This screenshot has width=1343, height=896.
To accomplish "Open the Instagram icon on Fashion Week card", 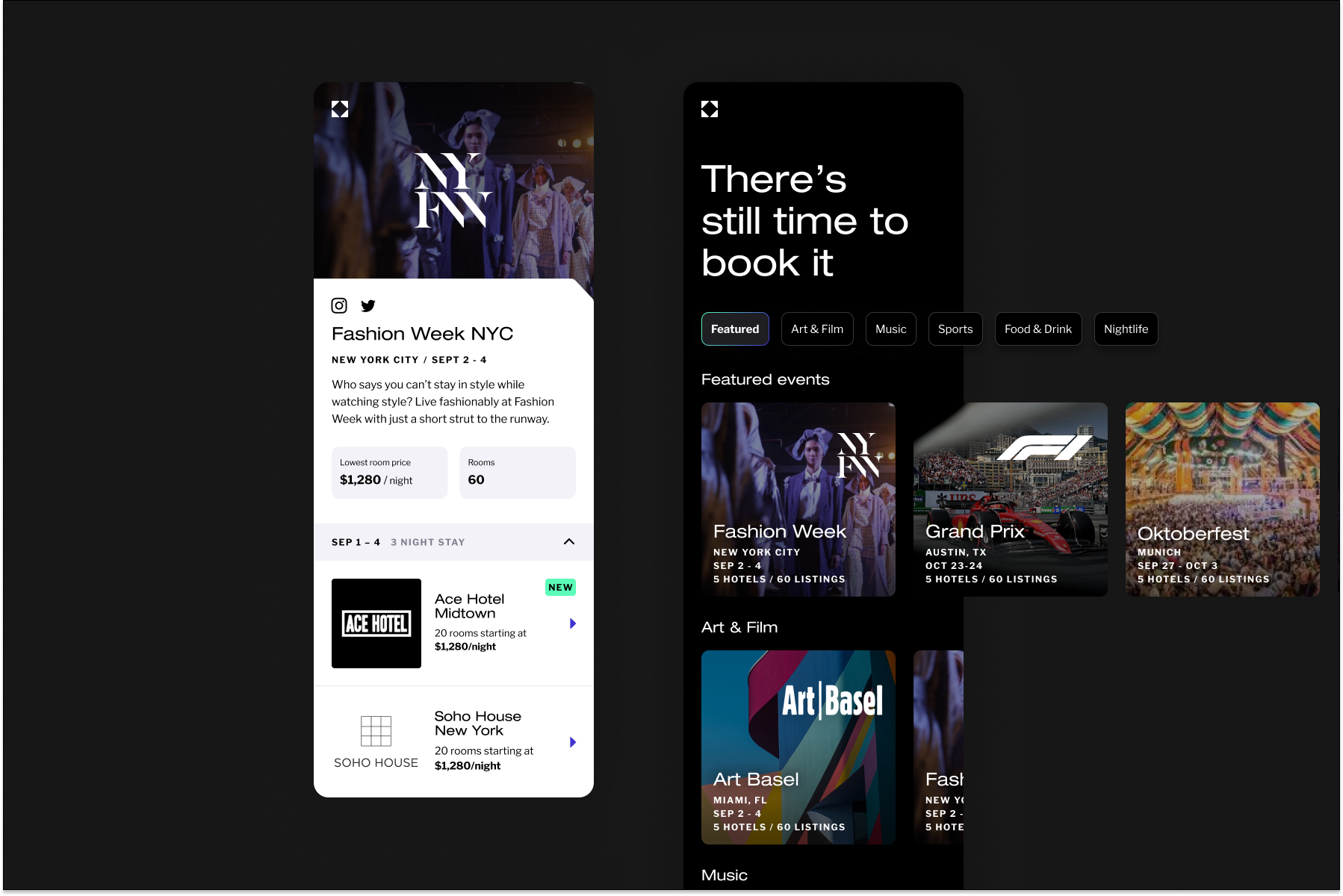I will tap(339, 305).
